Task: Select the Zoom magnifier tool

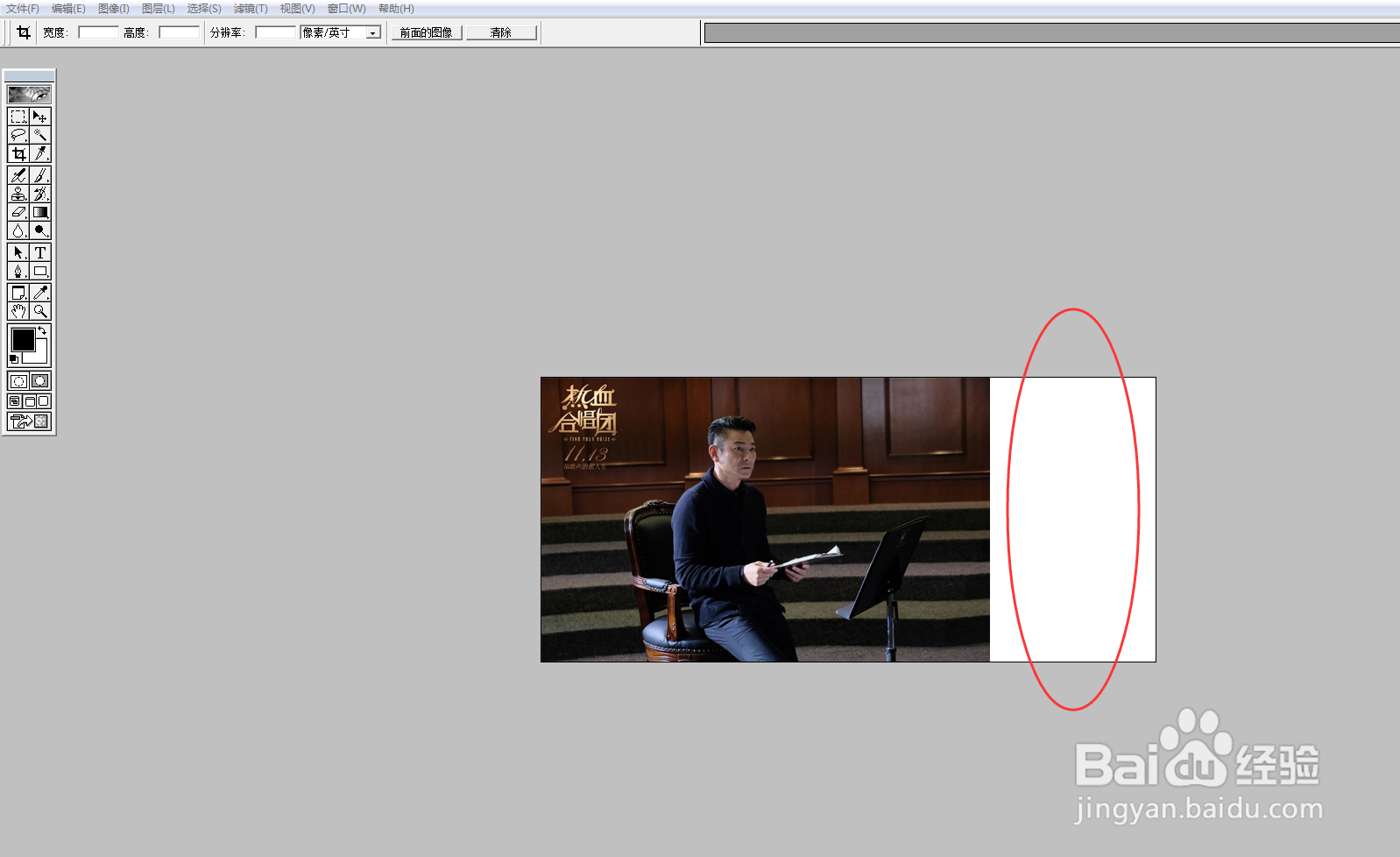Action: click(40, 311)
